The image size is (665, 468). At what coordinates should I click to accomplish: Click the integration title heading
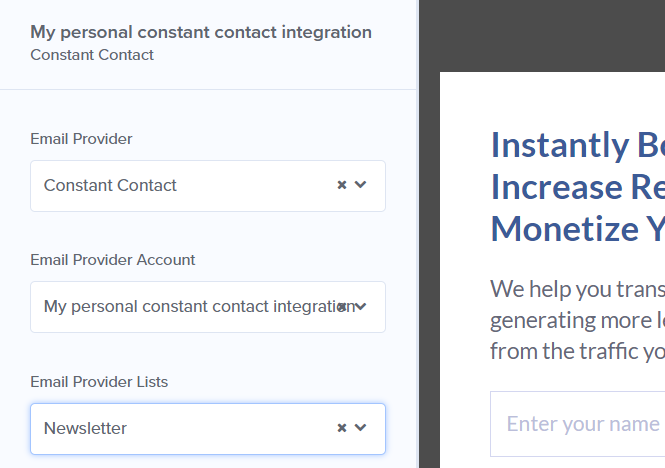tap(201, 32)
